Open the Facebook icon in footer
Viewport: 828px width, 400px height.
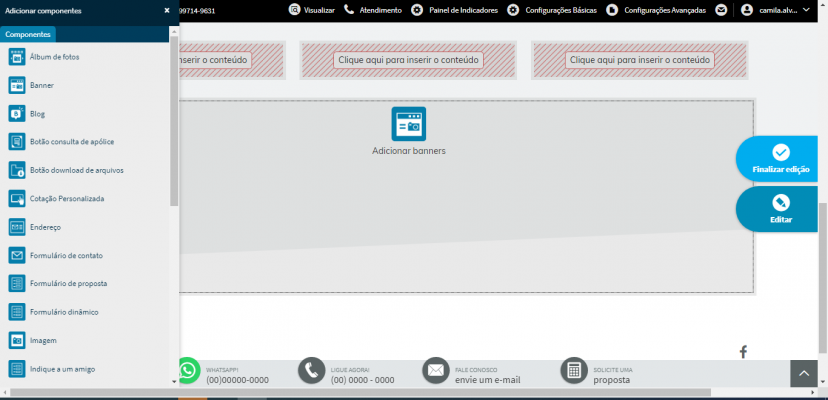pos(743,352)
